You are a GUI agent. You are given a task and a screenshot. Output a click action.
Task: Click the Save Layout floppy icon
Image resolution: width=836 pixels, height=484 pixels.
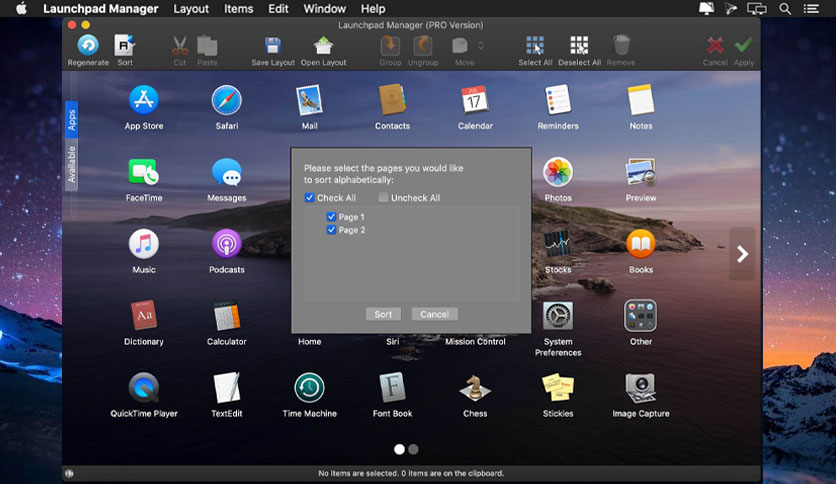pyautogui.click(x=273, y=46)
